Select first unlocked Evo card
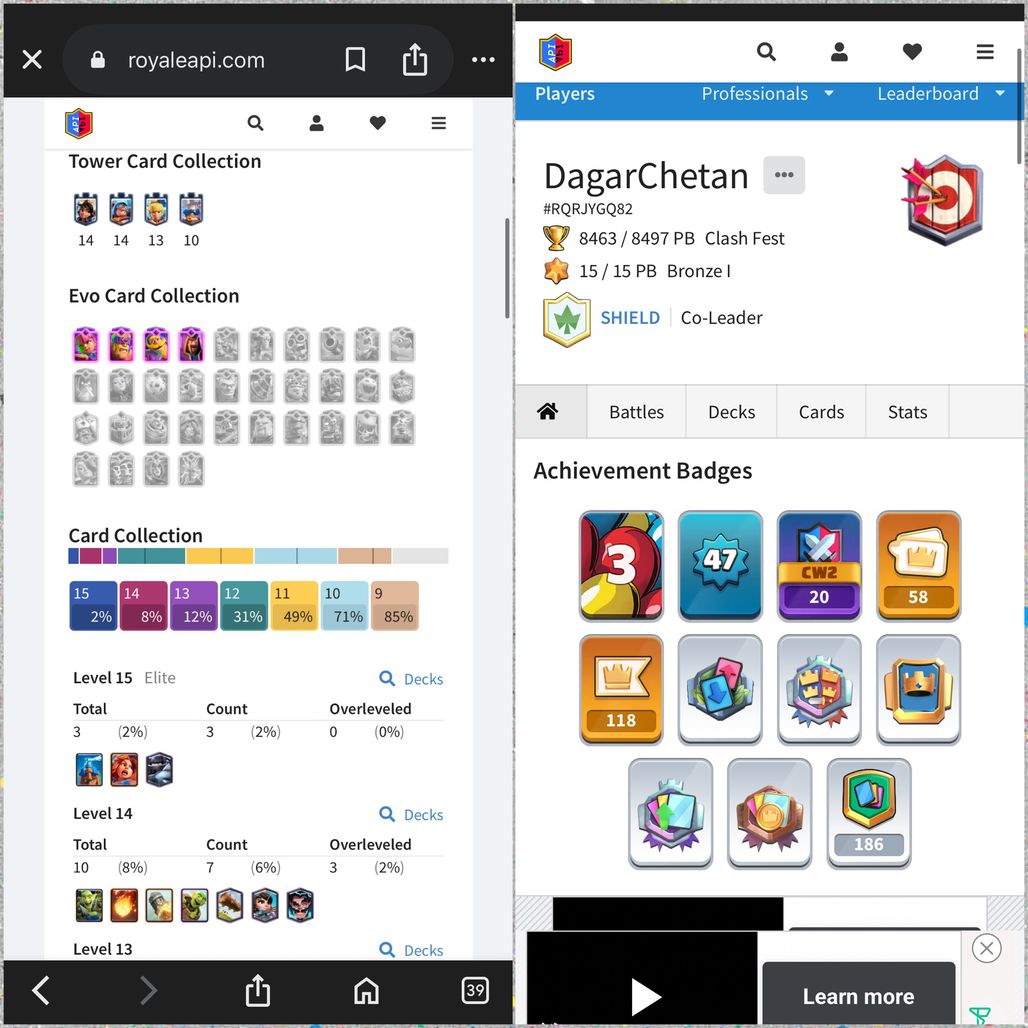Screen dimensions: 1028x1028 [86, 344]
